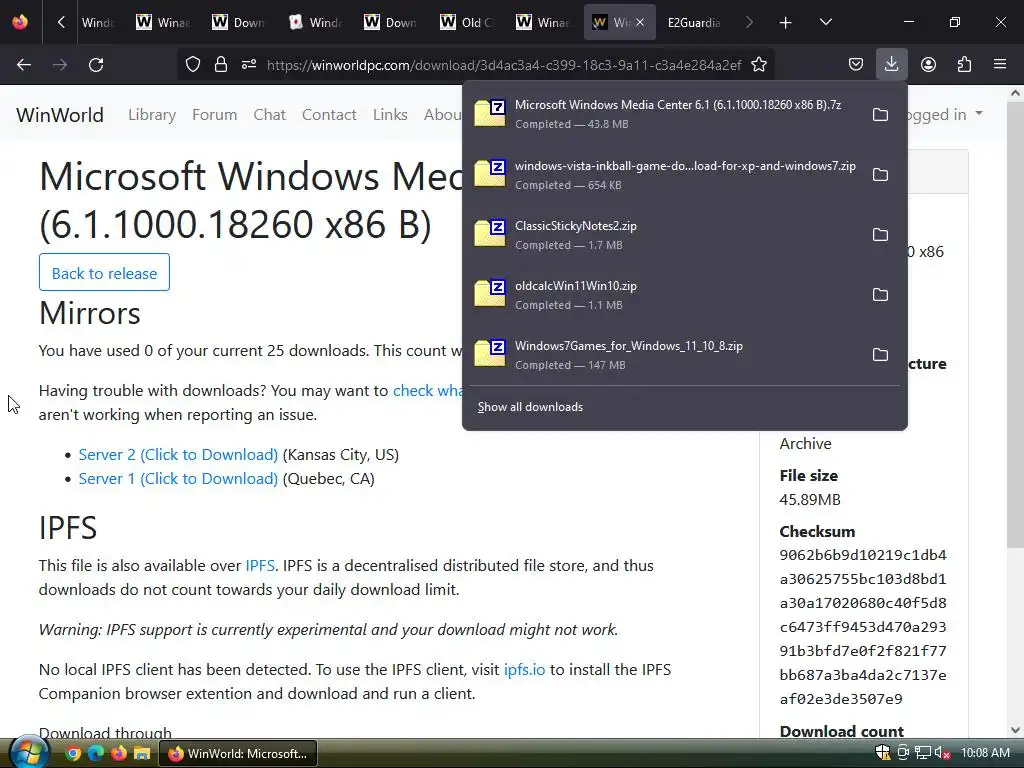Image resolution: width=1024 pixels, height=768 pixels.
Task: Launch Firefox from quick launch
Action: pyautogui.click(x=119, y=754)
